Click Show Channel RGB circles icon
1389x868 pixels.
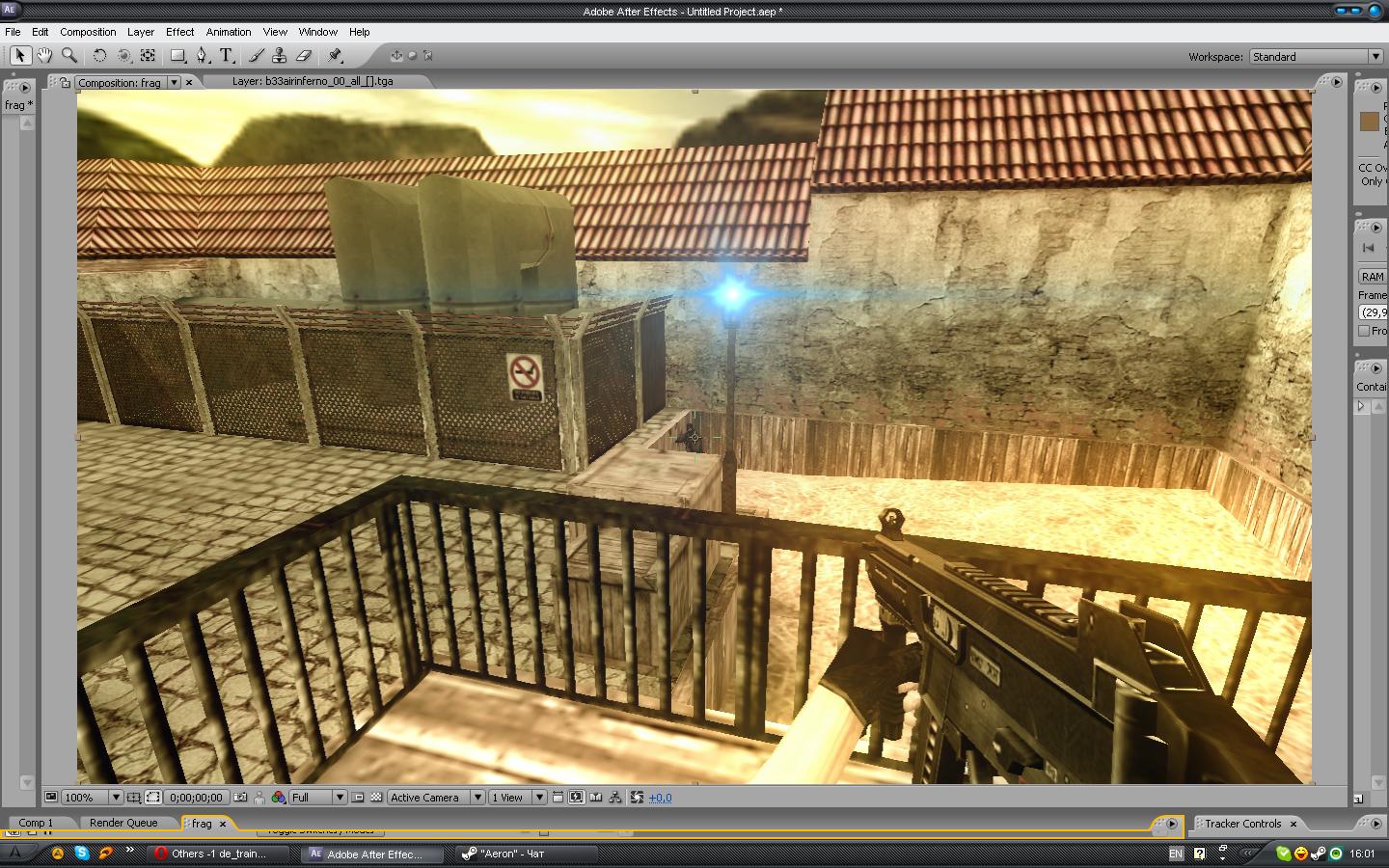[x=279, y=798]
